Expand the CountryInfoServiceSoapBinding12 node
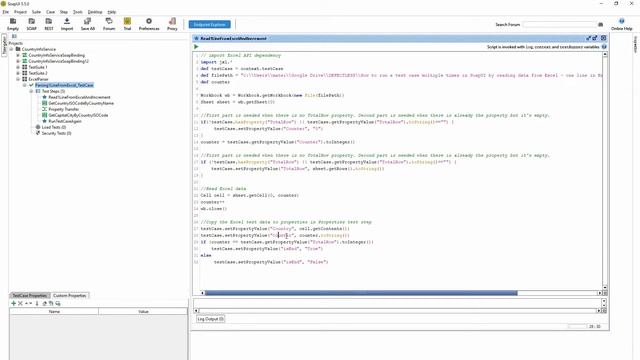This screenshot has height=360, width=640. [18, 61]
